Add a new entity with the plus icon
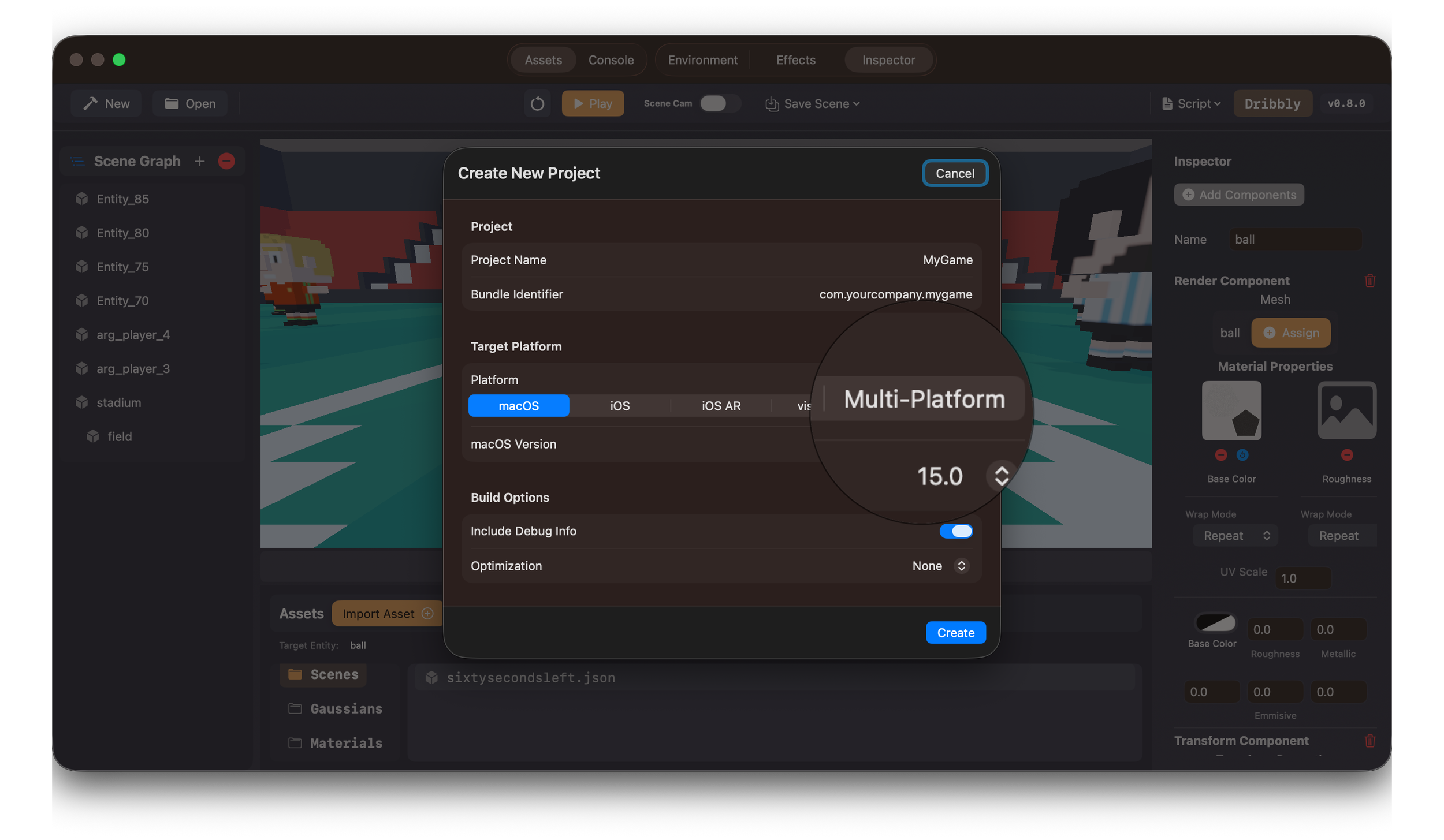Screen dimensions: 1444x840 (199, 161)
